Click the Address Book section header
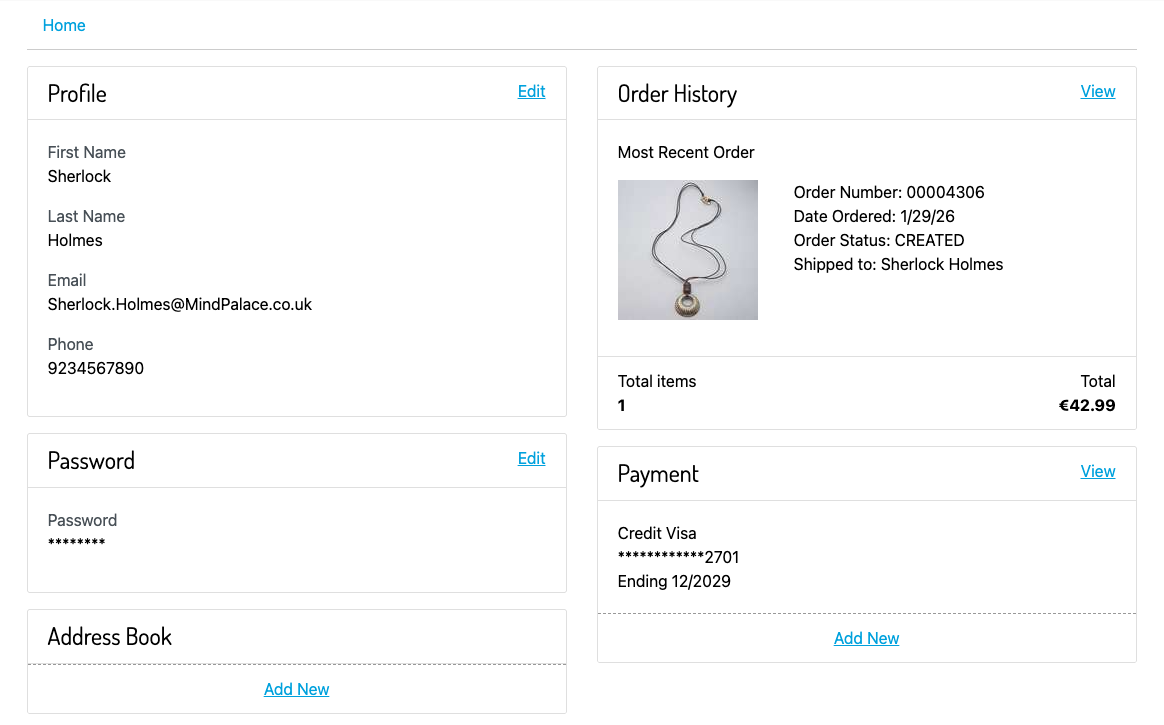The height and width of the screenshot is (725, 1164). (x=109, y=636)
